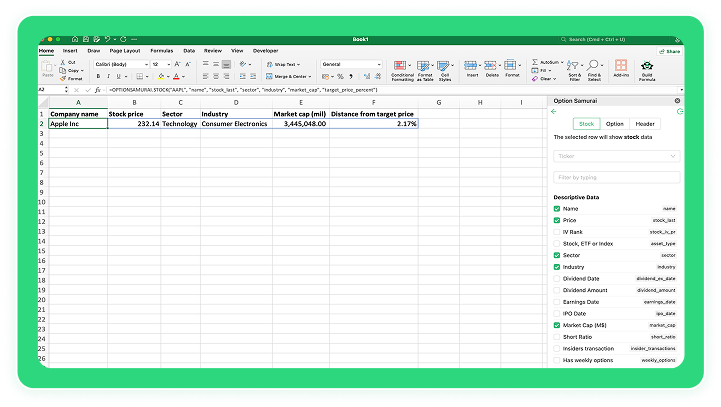Click the Find & Select magnifier icon
The image size is (721, 407).
tap(595, 68)
